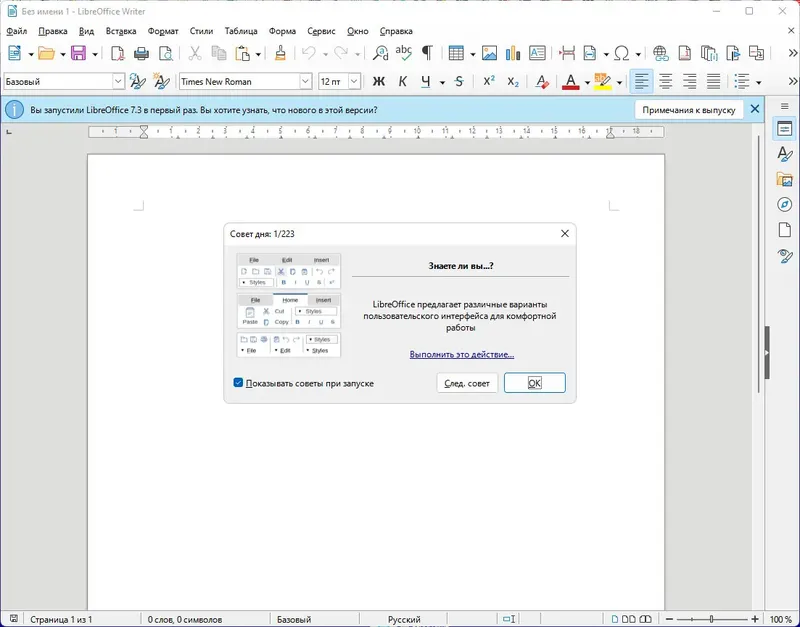This screenshot has height=627, width=800.
Task: Click the Print icon
Action: click(x=141, y=53)
